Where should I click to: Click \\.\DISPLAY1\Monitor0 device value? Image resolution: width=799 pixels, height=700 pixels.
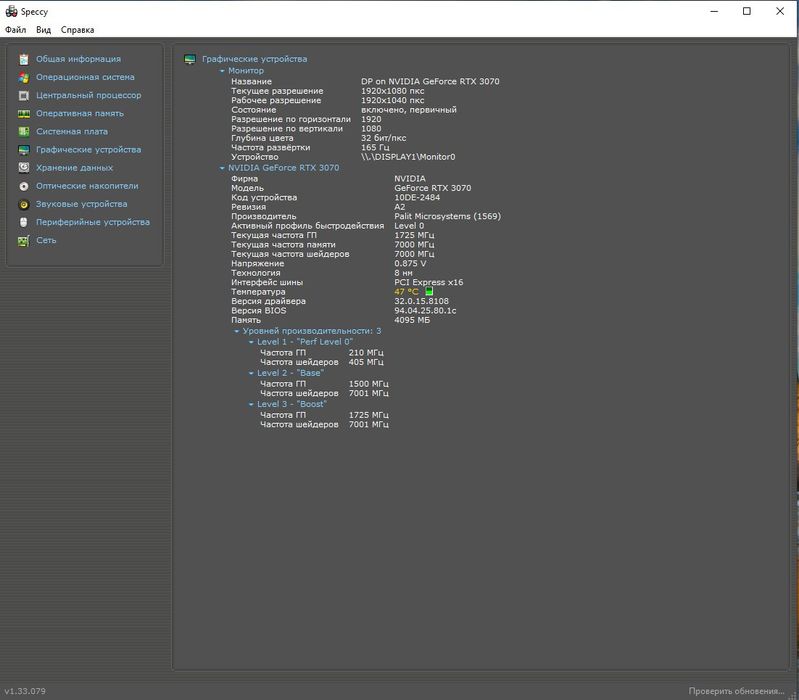point(408,157)
